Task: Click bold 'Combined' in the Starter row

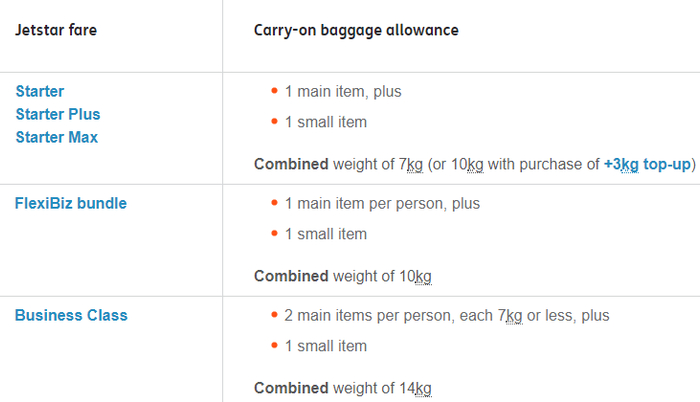Action: click(x=291, y=164)
